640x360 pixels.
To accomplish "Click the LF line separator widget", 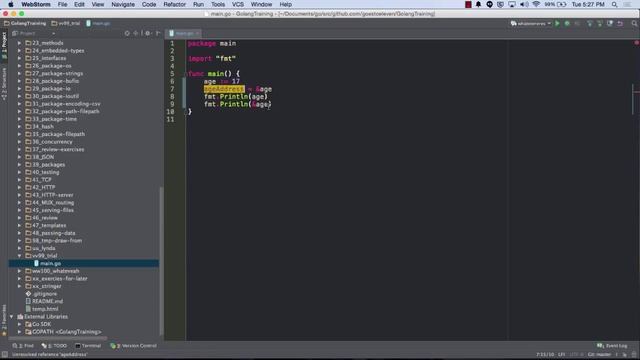I will (x=562, y=355).
